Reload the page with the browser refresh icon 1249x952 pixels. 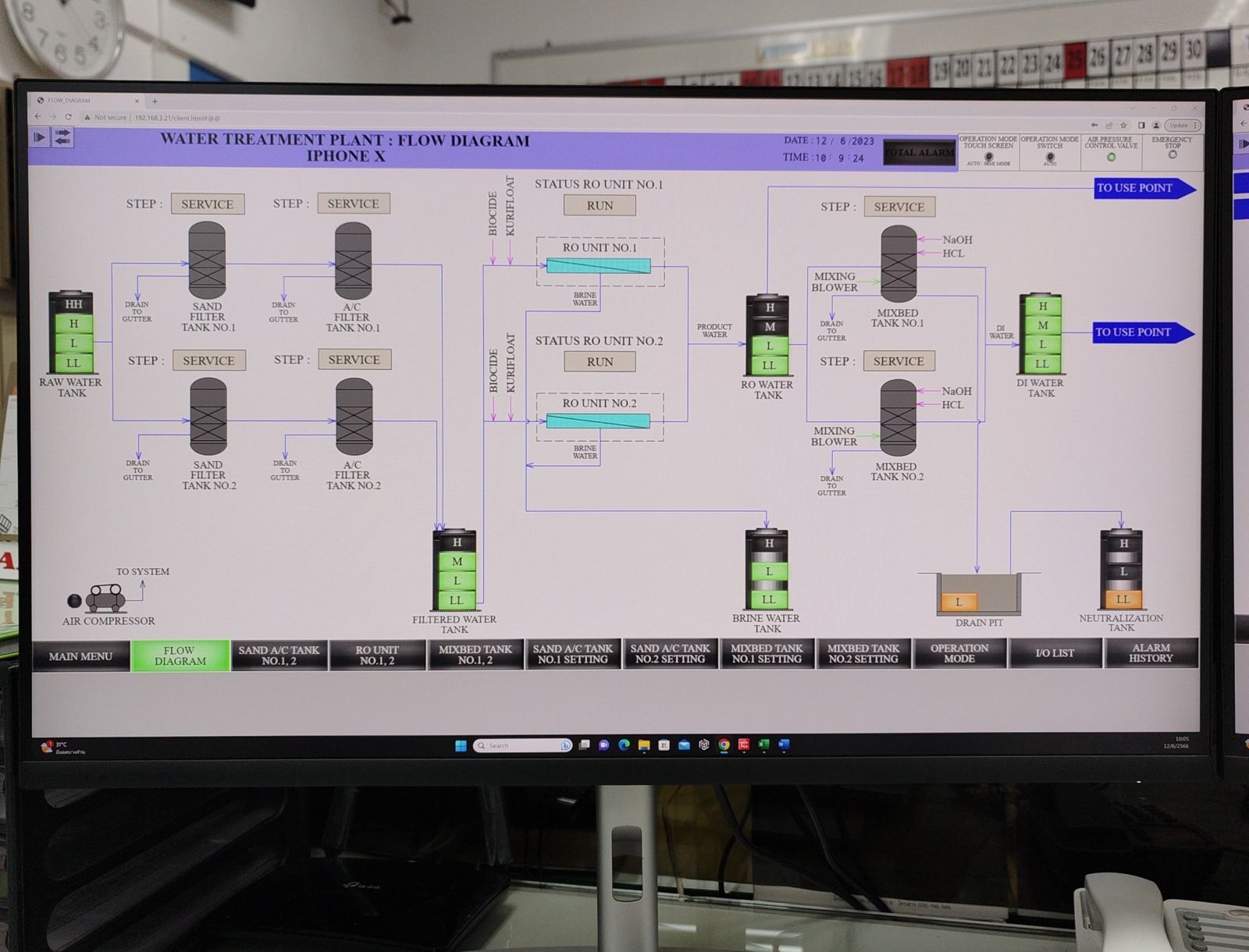click(x=69, y=117)
